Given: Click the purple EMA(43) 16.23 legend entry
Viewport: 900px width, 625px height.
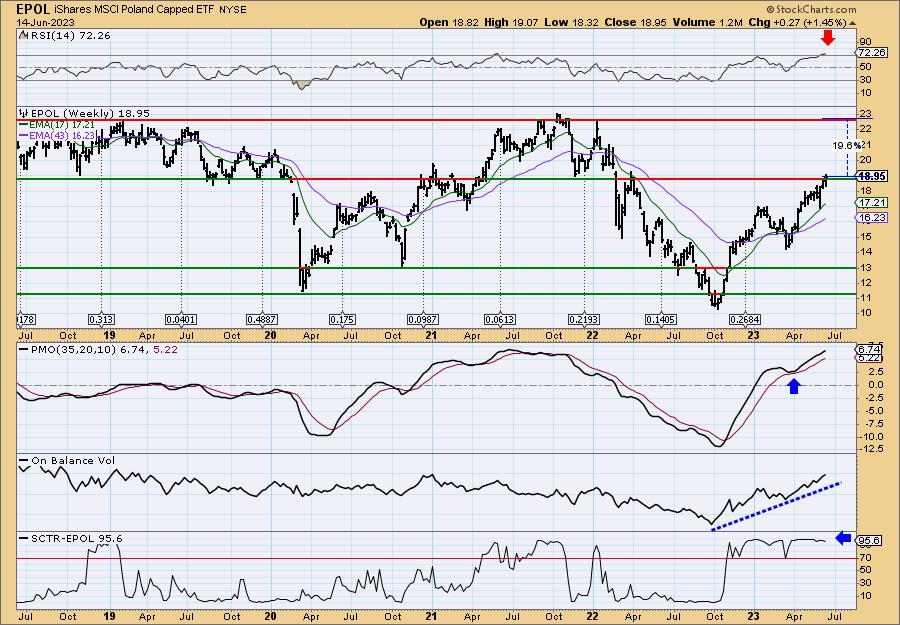Looking at the screenshot, I should [57, 134].
